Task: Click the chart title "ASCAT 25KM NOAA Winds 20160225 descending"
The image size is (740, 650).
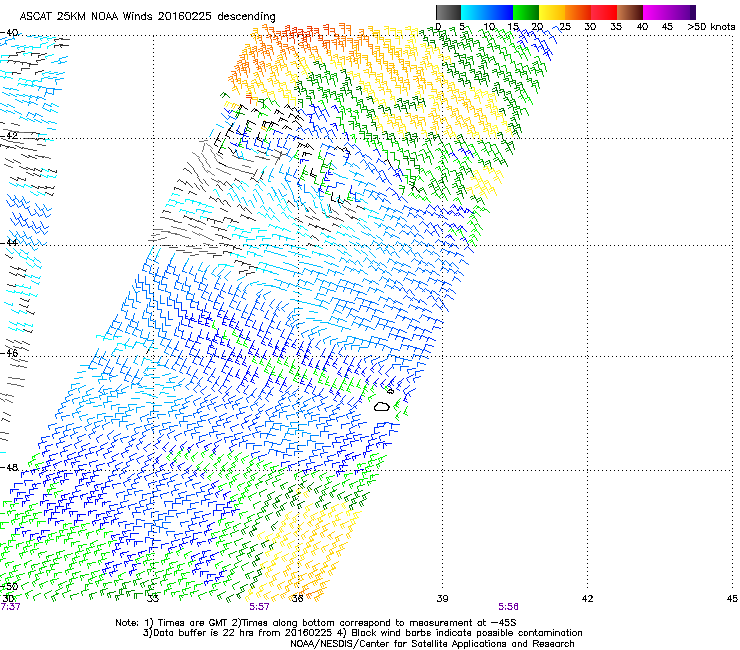Action: [x=147, y=16]
